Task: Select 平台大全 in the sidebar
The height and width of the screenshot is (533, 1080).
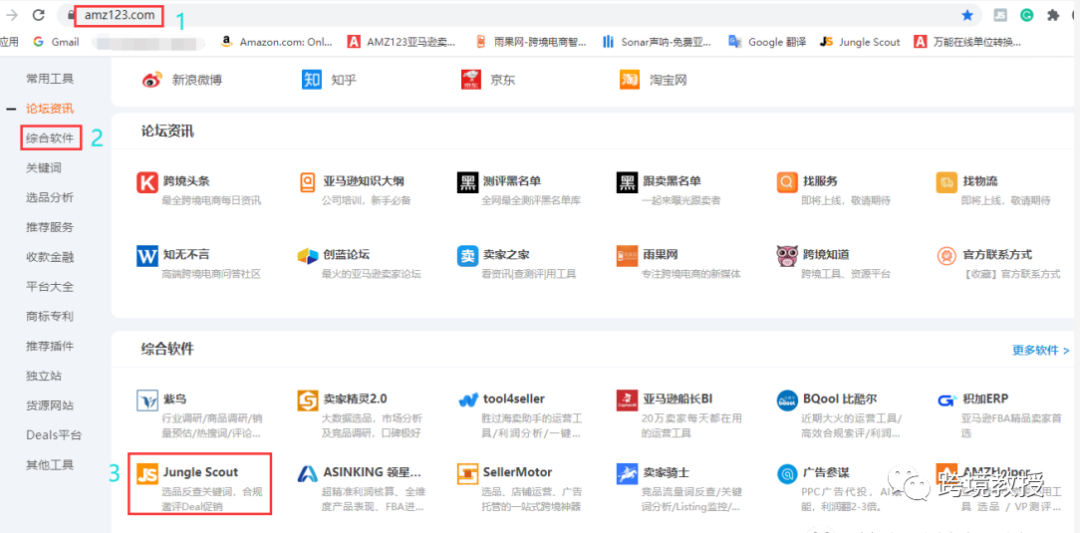Action: [50, 286]
